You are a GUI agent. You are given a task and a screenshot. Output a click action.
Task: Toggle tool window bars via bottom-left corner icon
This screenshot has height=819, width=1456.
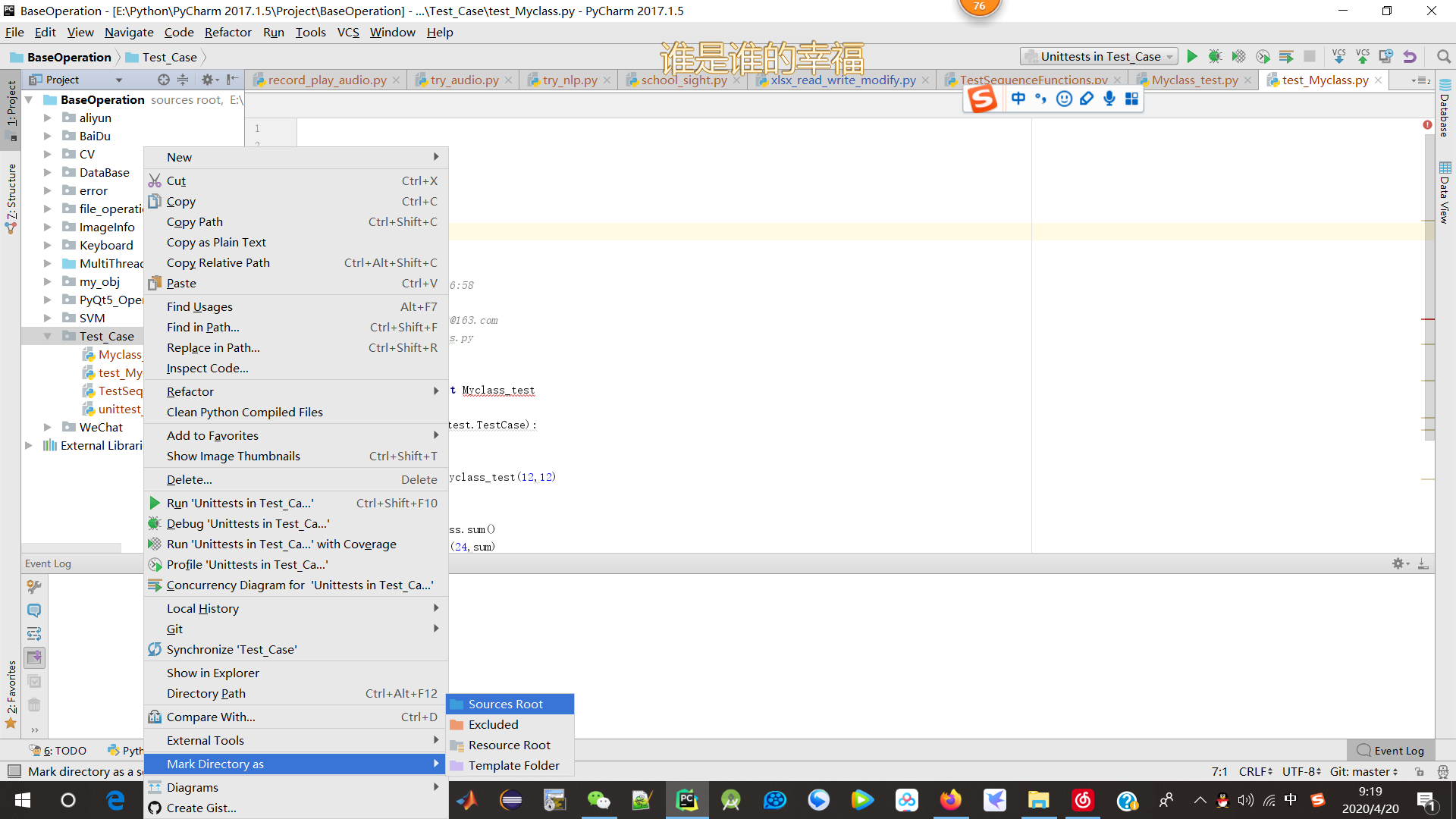pyautogui.click(x=14, y=771)
